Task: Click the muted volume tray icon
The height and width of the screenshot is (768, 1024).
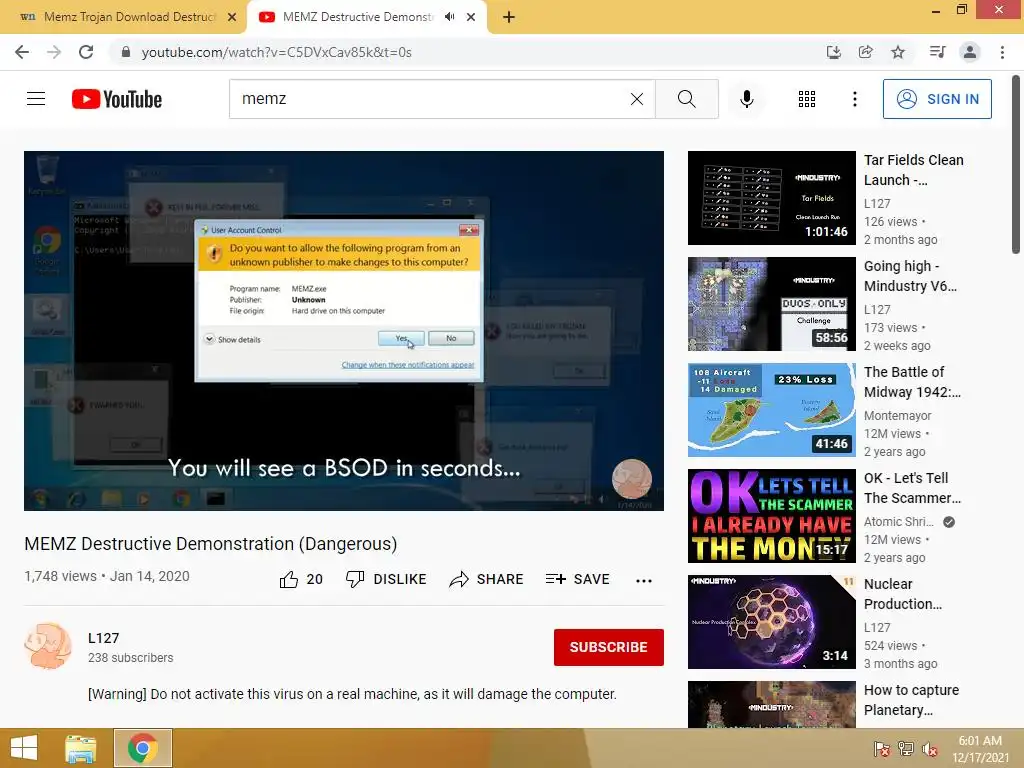Action: tap(930, 749)
